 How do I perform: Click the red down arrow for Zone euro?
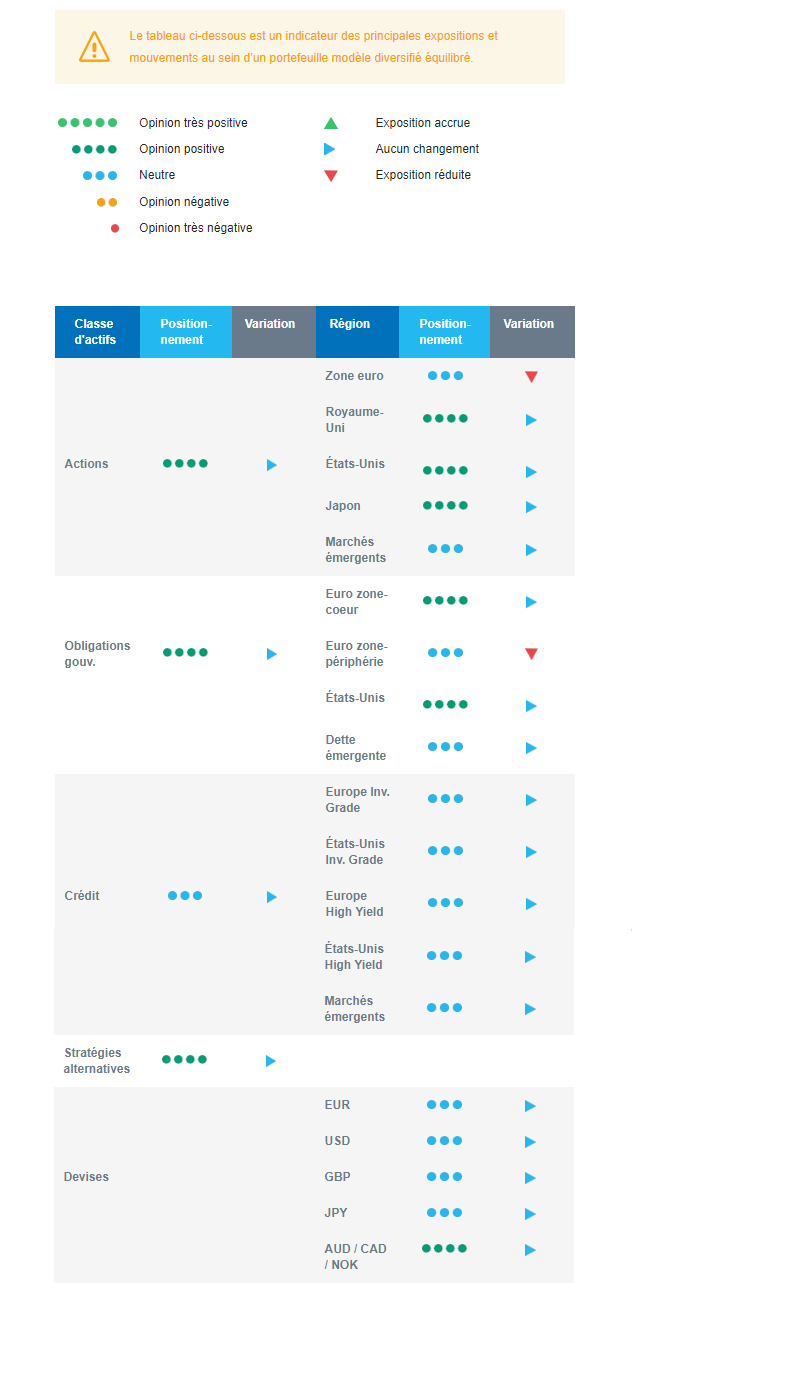point(531,377)
